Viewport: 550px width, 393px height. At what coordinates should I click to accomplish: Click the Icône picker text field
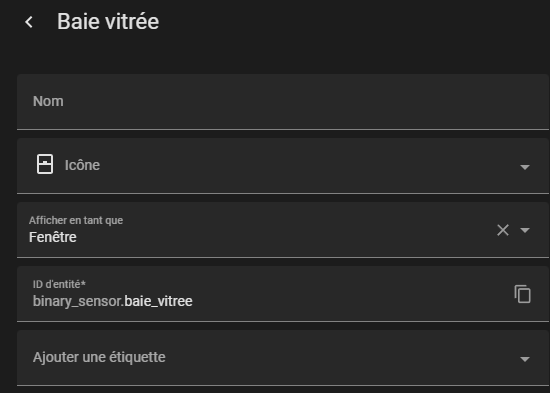[283, 166]
